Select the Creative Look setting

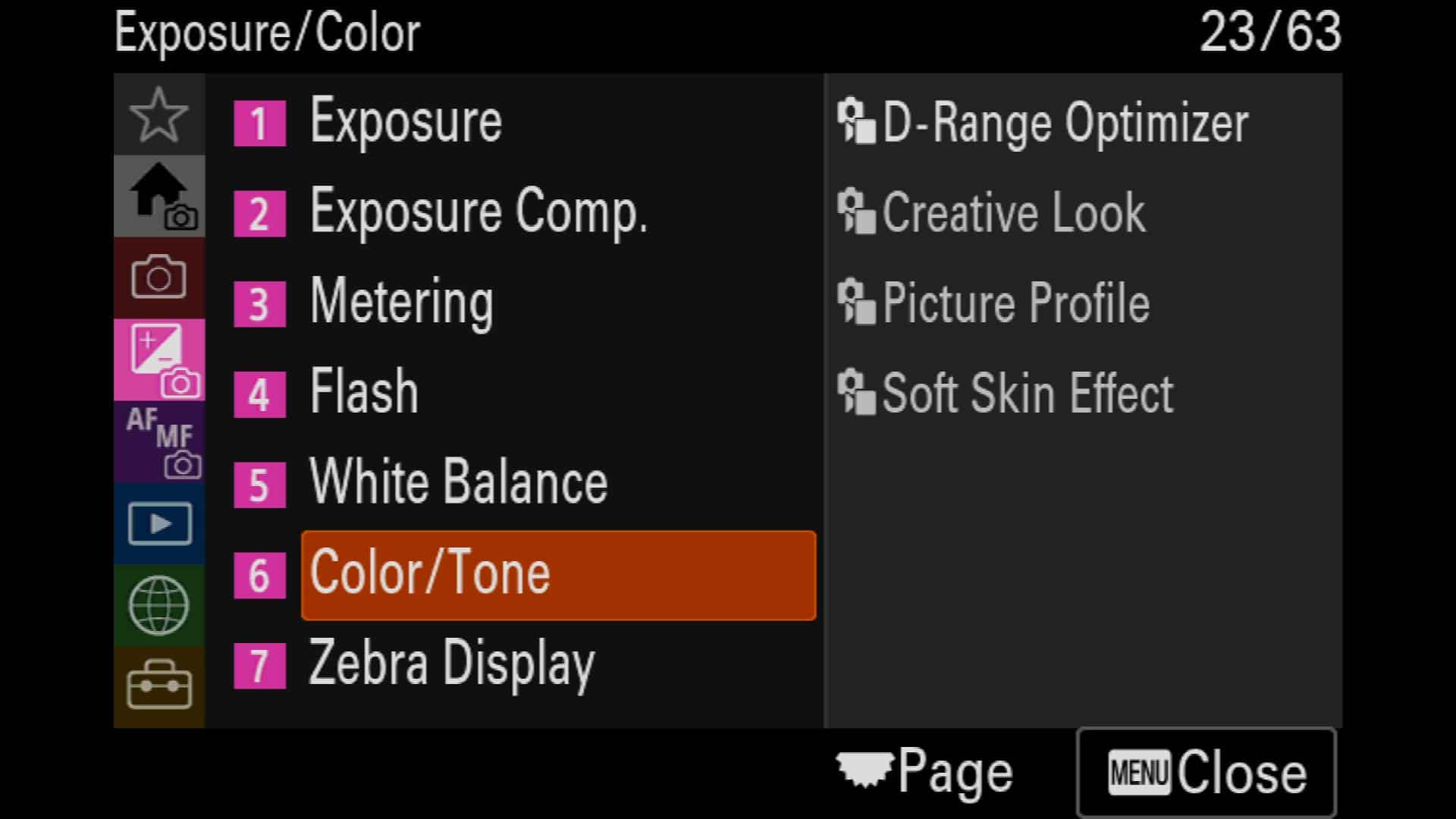(991, 212)
